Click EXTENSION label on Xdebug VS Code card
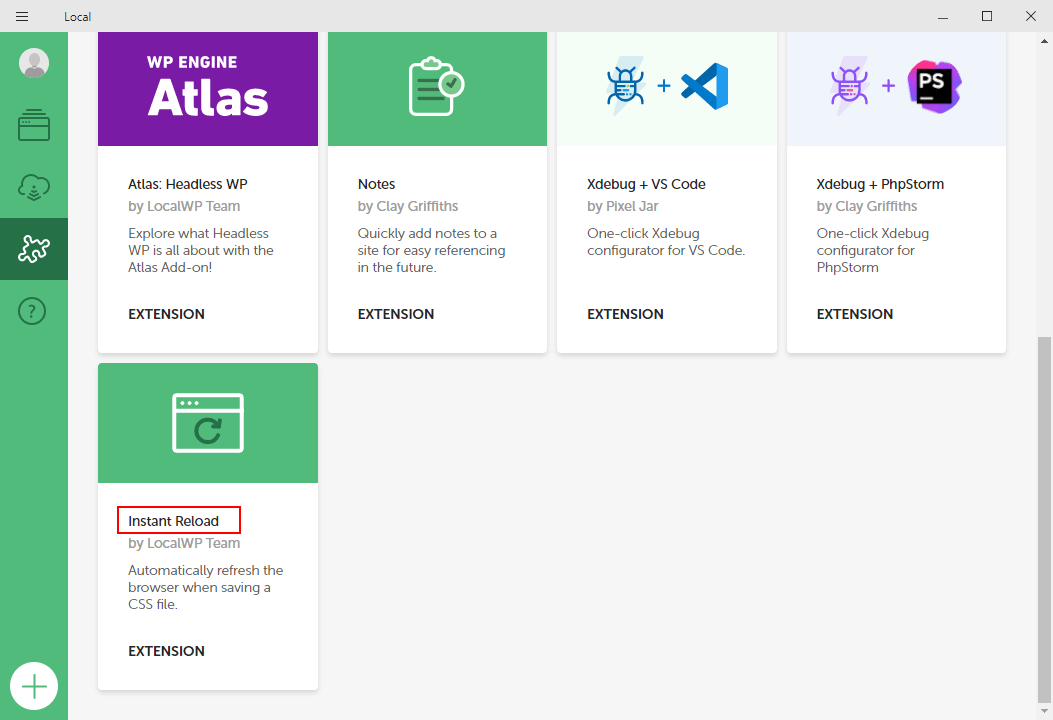The height and width of the screenshot is (720, 1053). click(625, 314)
